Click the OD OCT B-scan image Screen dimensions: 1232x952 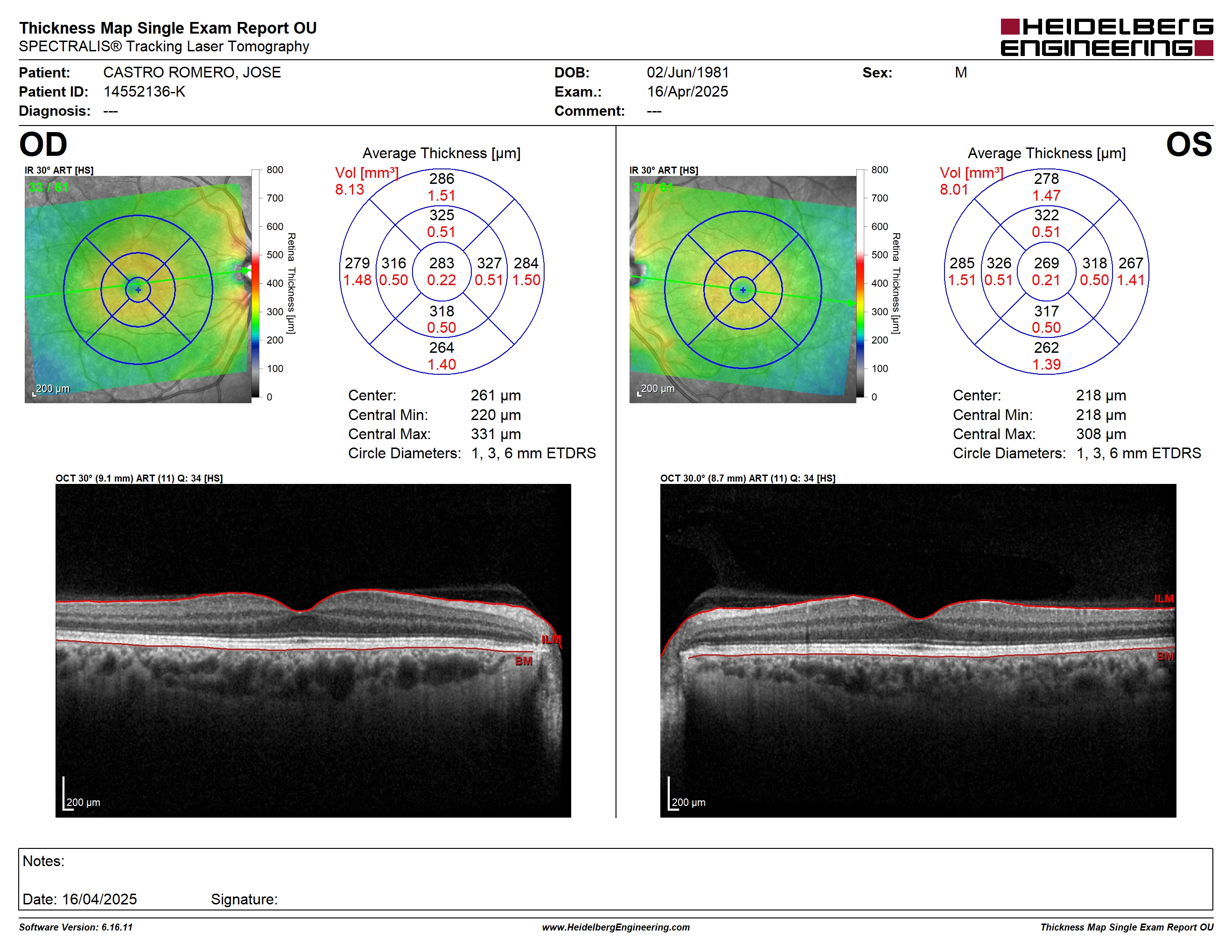coord(313,650)
